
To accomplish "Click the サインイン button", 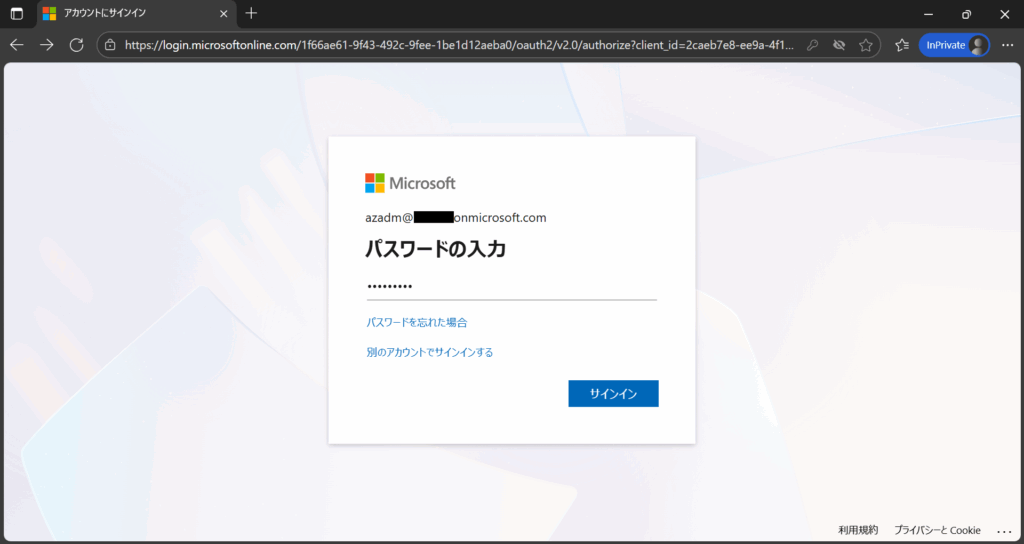I will pos(613,393).
